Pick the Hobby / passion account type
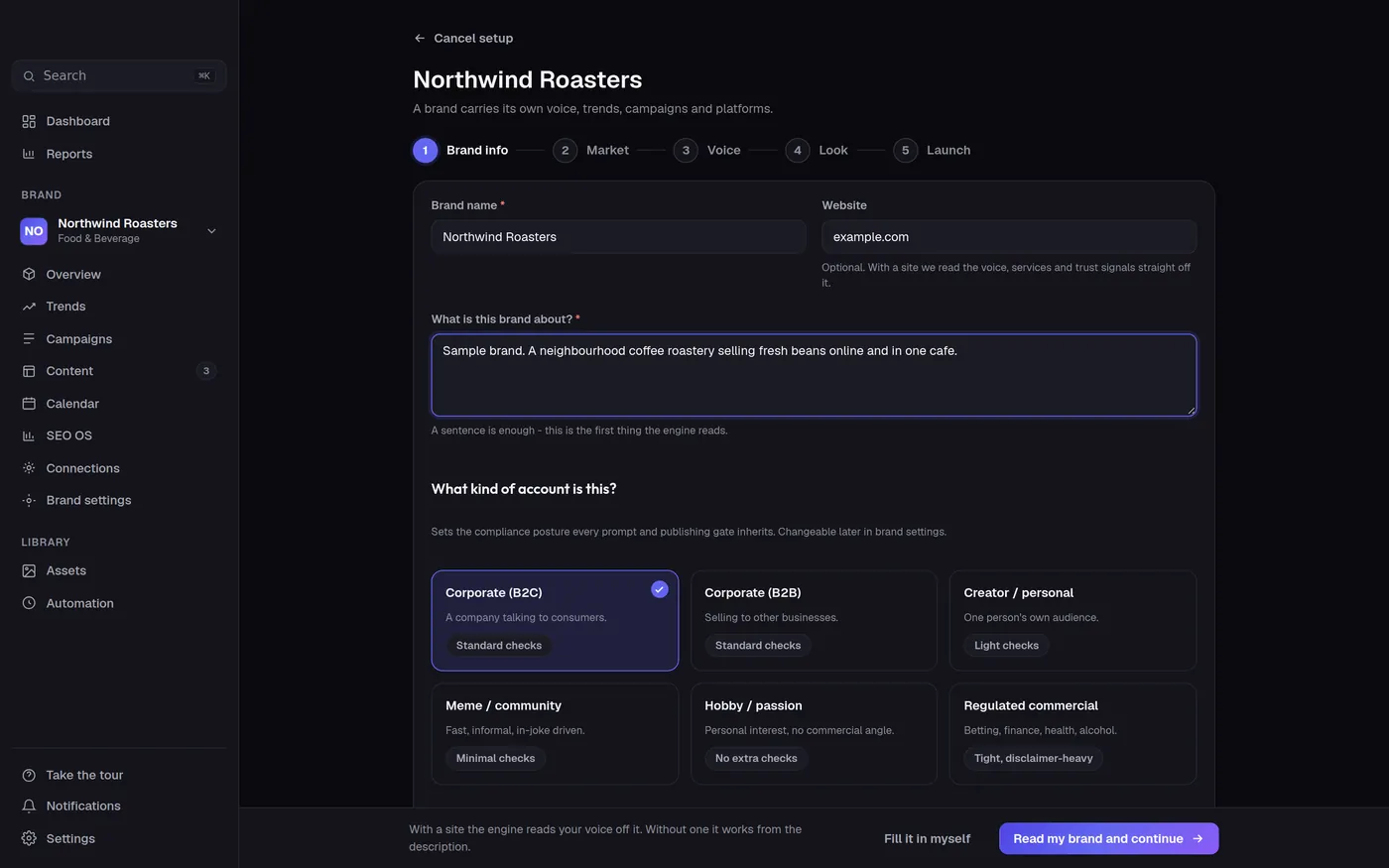 (814, 733)
